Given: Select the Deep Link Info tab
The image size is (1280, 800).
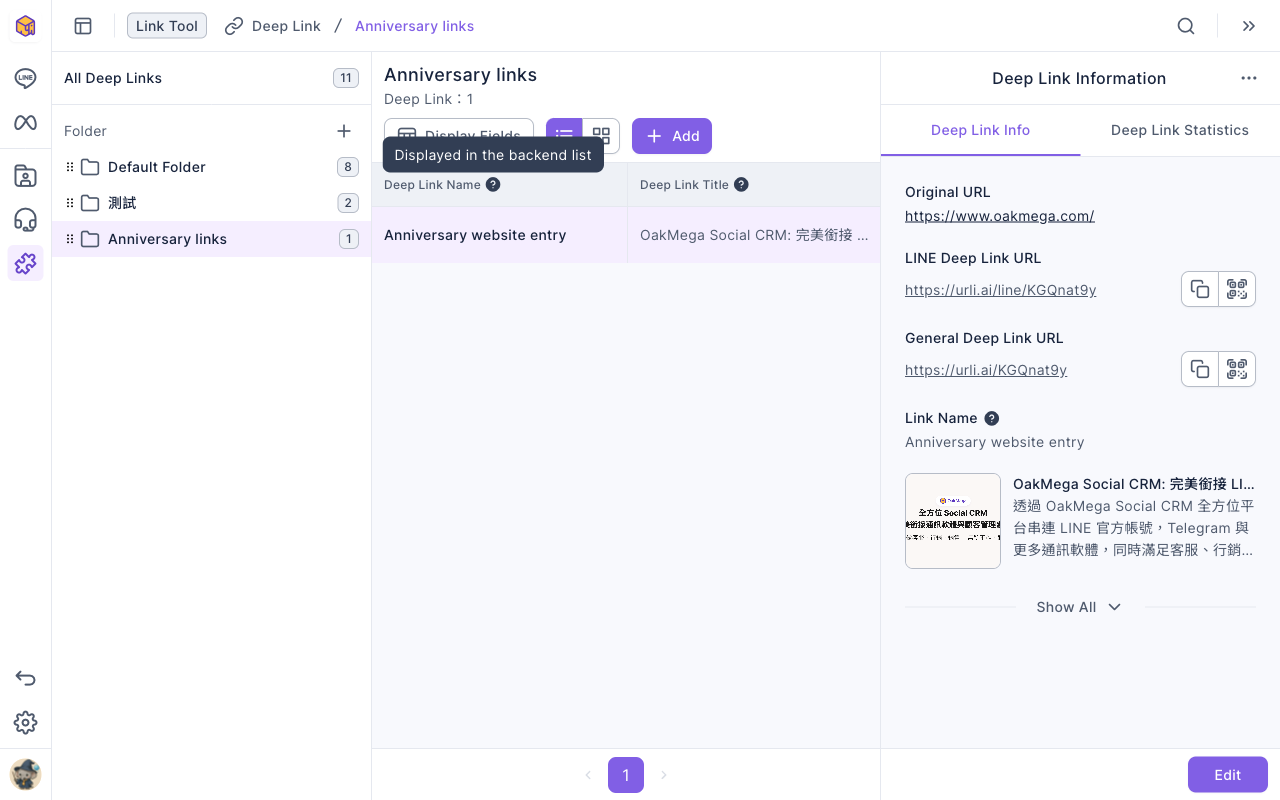Looking at the screenshot, I should tap(980, 130).
